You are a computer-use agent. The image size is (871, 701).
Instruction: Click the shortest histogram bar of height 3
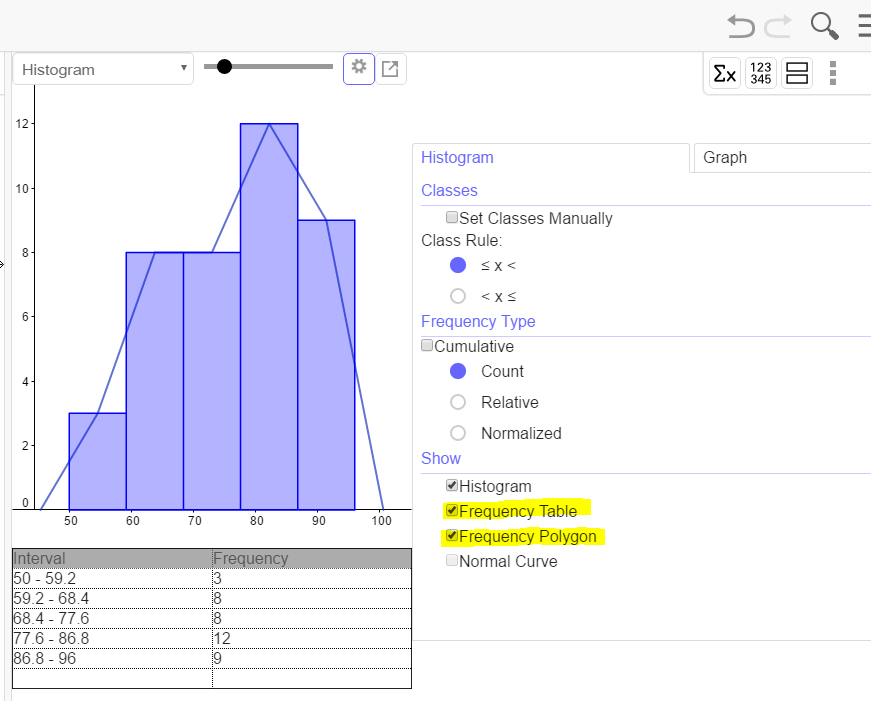(98, 461)
